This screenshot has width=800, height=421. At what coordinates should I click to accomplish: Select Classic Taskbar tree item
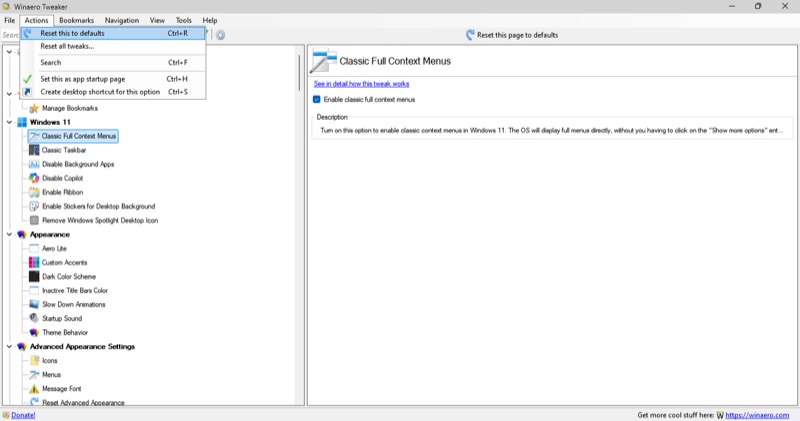pyautogui.click(x=64, y=150)
